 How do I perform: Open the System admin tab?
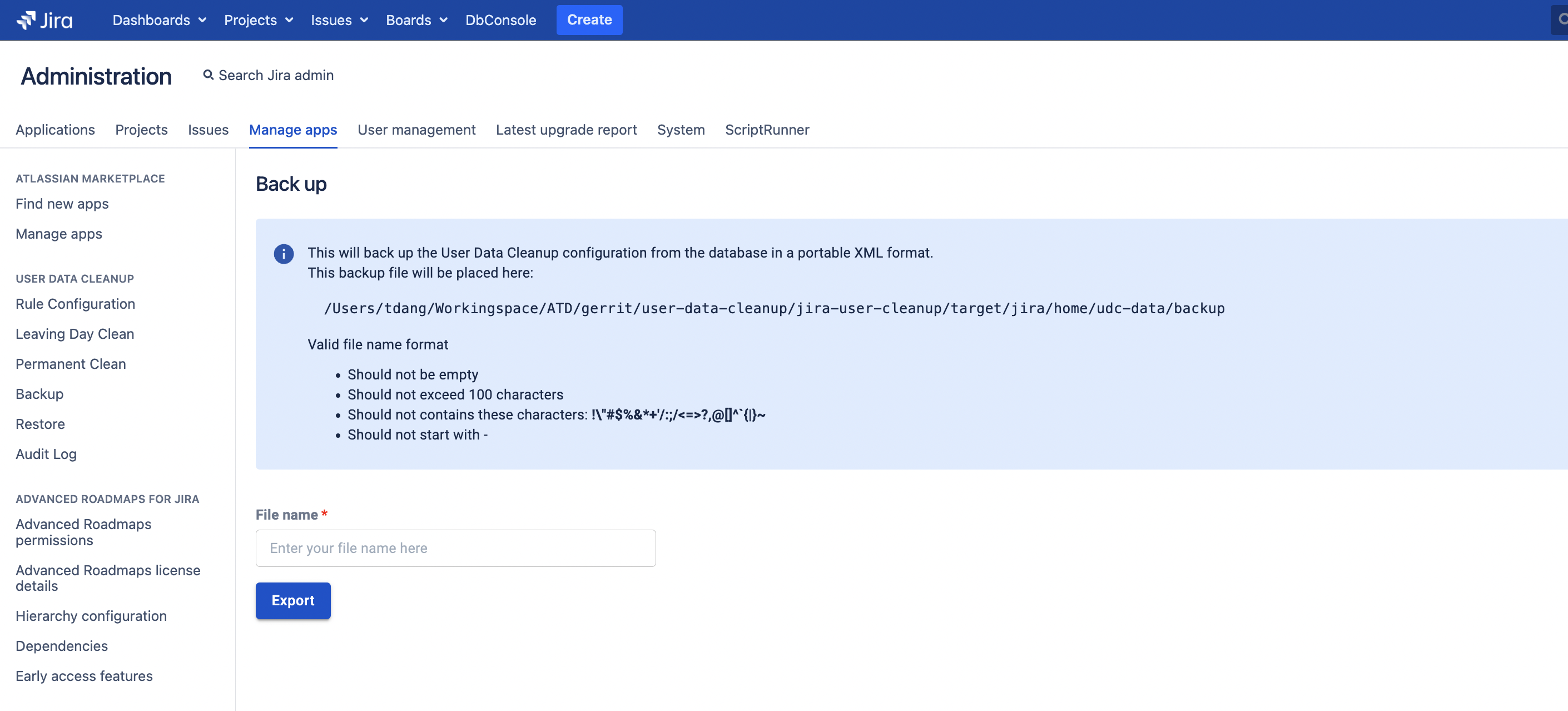pyautogui.click(x=681, y=130)
